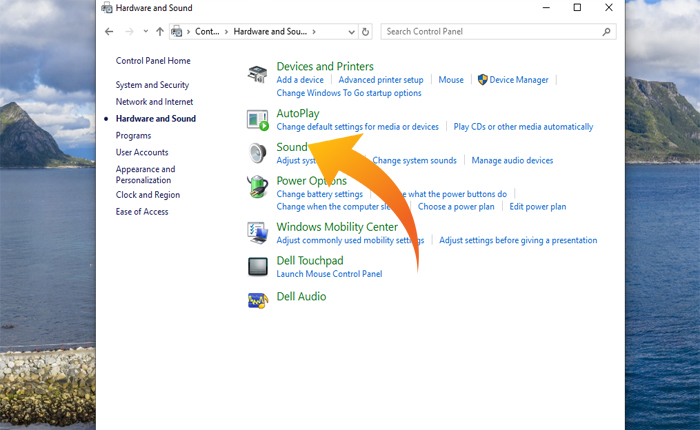Open Windows Mobility Center icon

(258, 233)
